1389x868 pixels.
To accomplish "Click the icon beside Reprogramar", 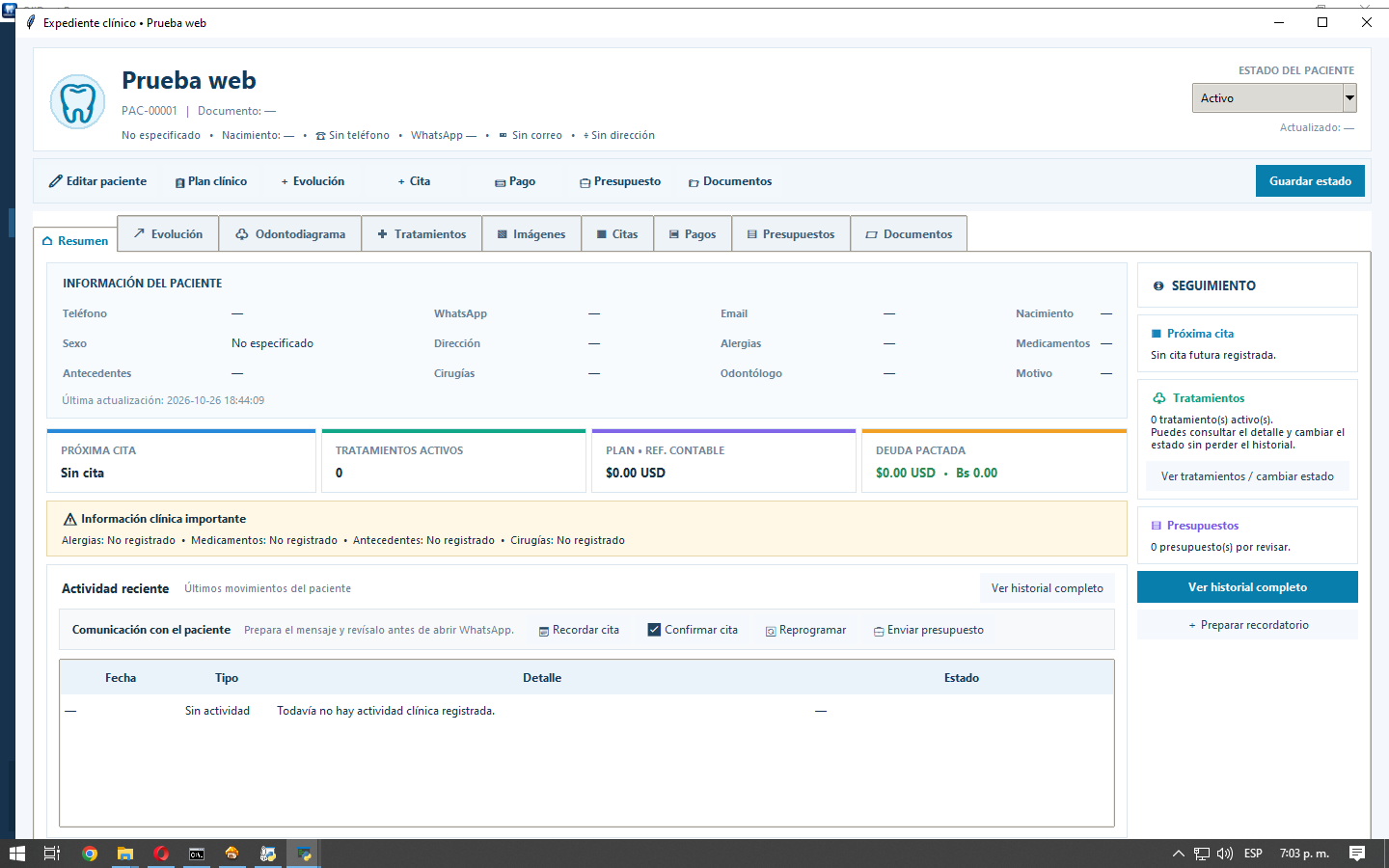I will 771,631.
